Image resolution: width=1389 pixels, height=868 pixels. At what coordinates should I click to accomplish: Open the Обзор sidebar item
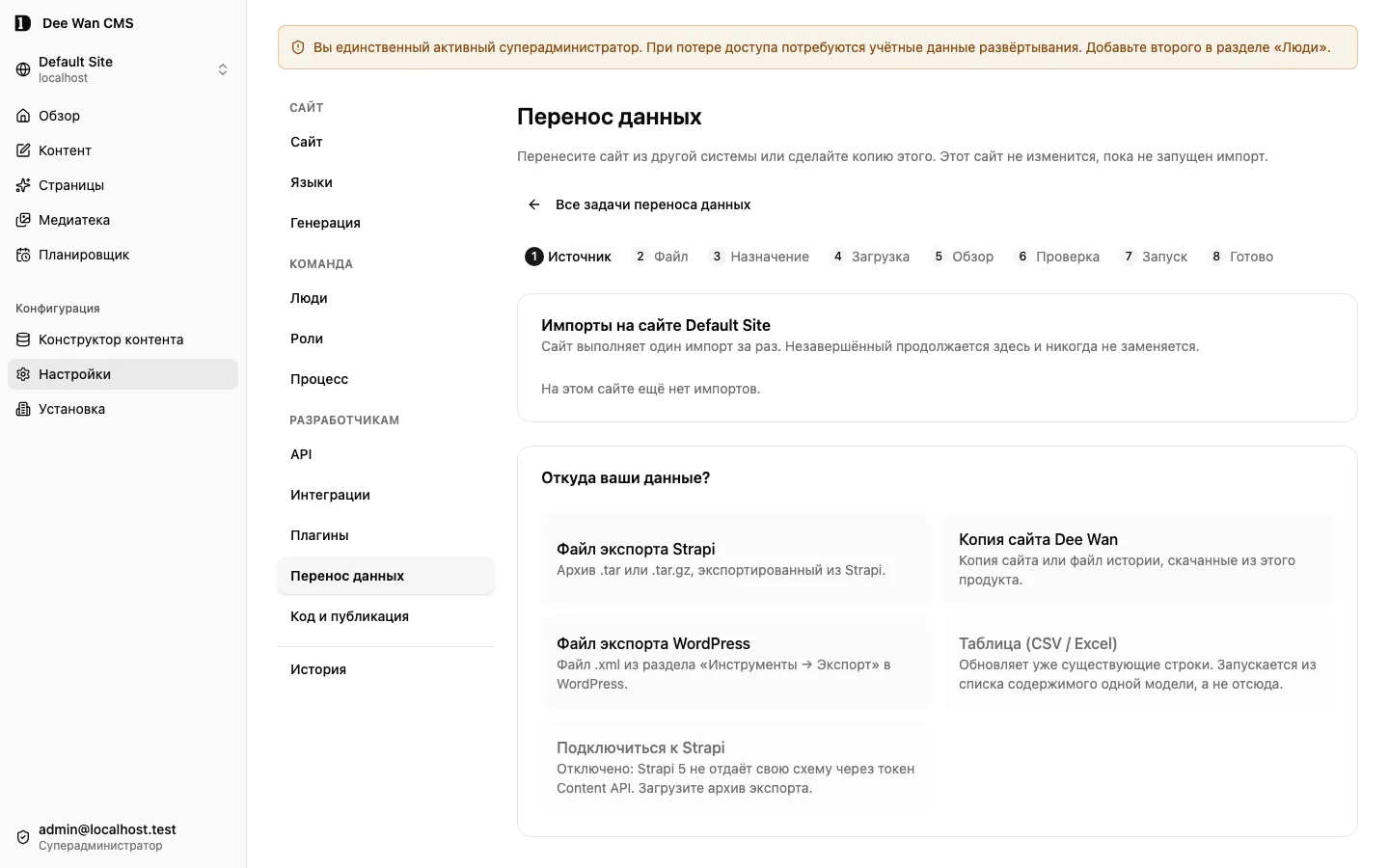[x=123, y=116]
